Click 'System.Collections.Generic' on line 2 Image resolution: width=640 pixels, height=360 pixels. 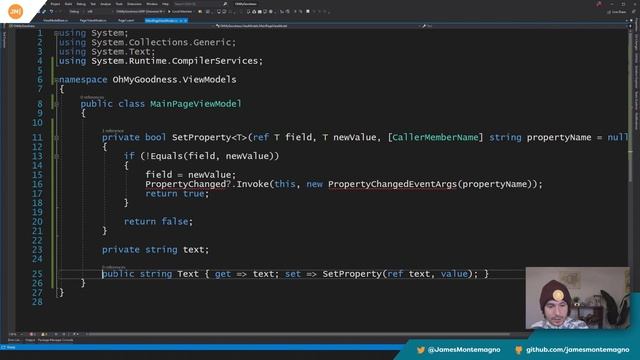click(161, 42)
